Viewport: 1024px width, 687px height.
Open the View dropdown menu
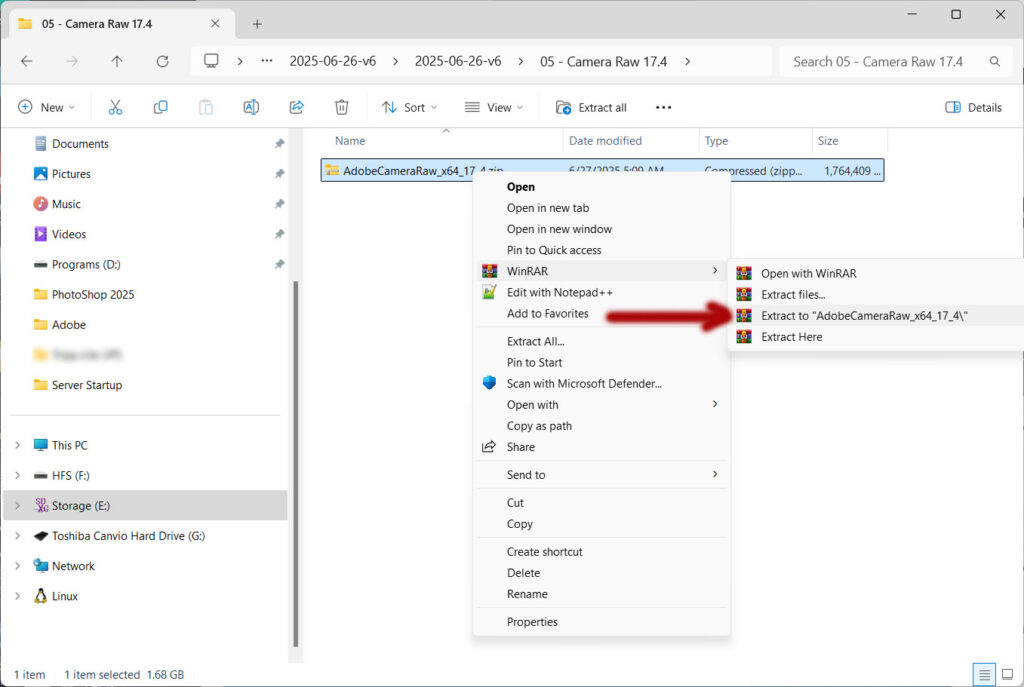494,107
